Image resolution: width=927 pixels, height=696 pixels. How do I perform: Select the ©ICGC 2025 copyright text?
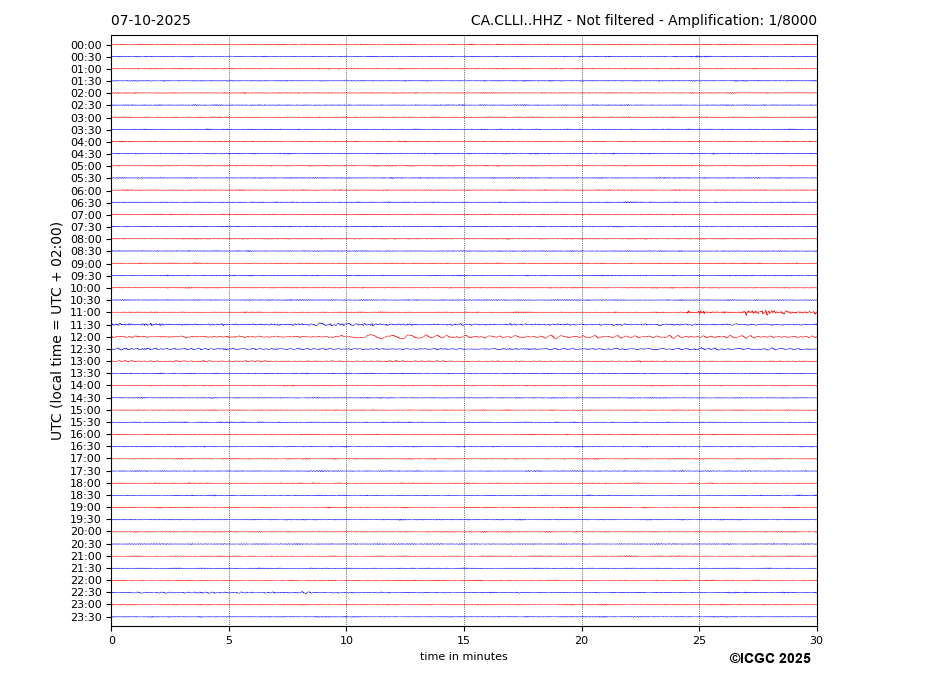(x=769, y=659)
